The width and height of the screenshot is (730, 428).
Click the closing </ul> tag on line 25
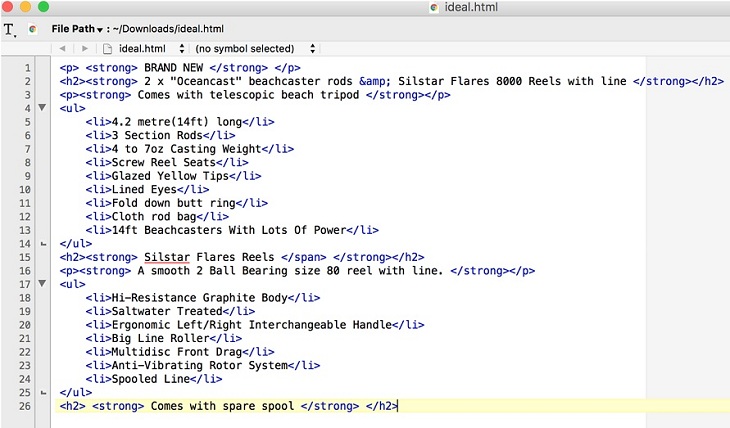coord(76,393)
